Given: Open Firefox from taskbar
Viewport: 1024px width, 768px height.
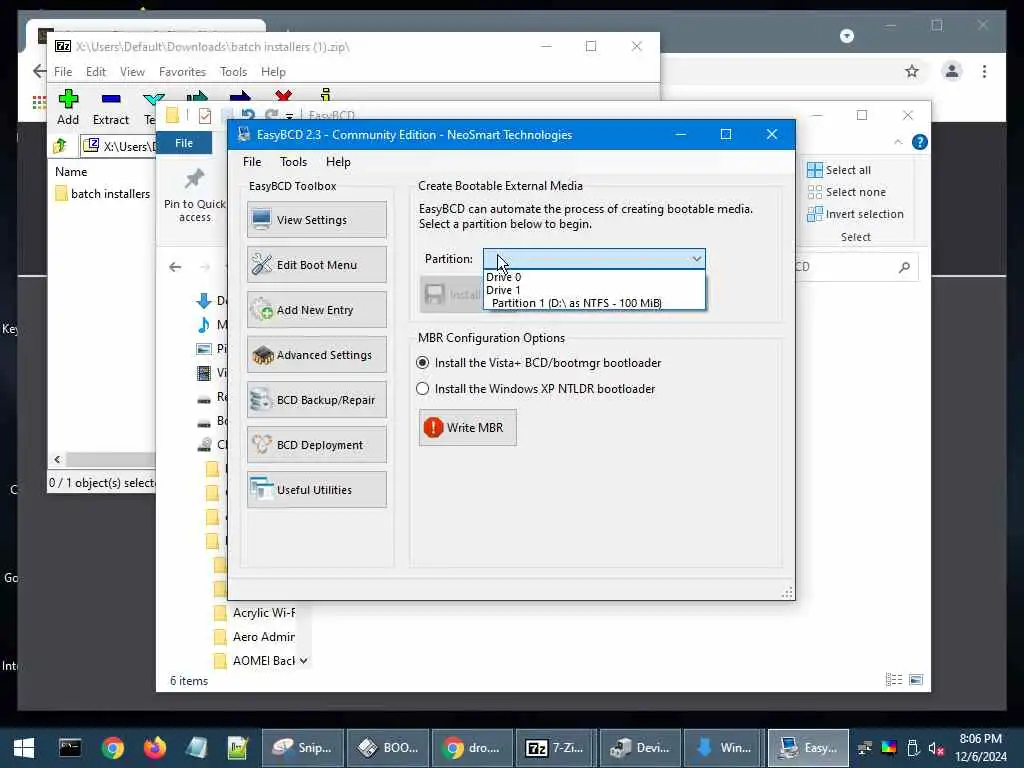Looking at the screenshot, I should coord(155,748).
